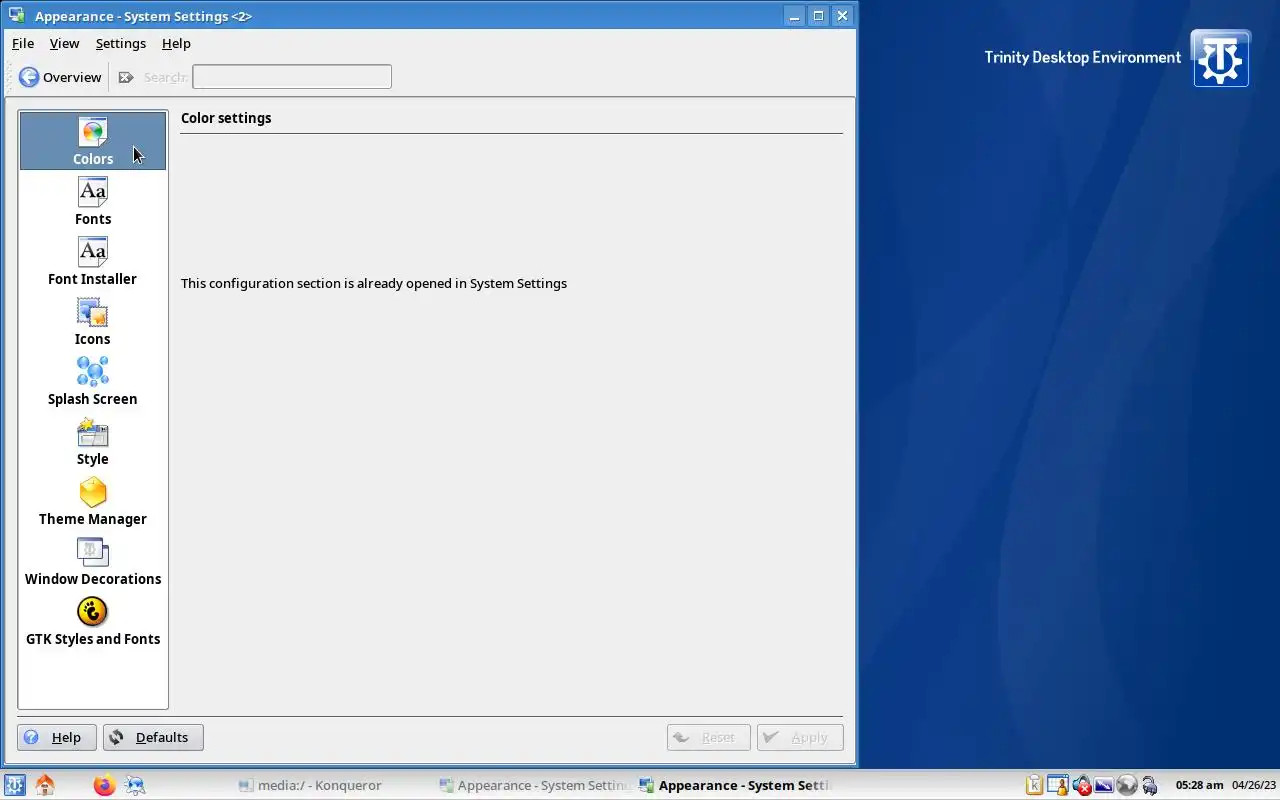1280x800 pixels.
Task: Minimize the System Settings window
Action: pyautogui.click(x=794, y=16)
